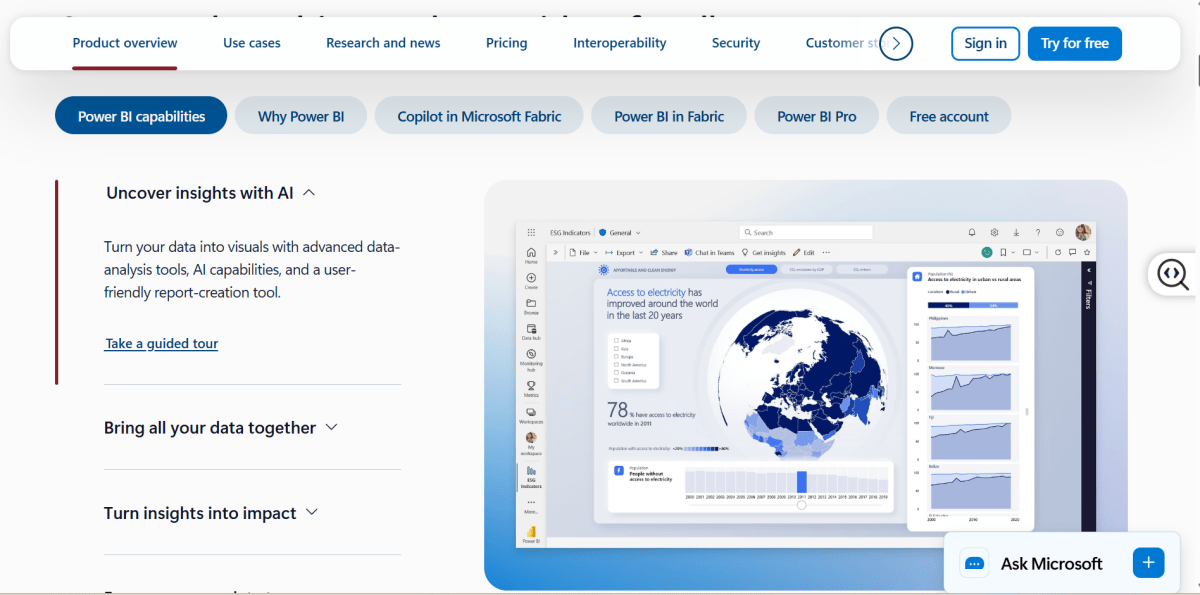Open the user profile photo in Power BI header
Image resolution: width=1200 pixels, height=595 pixels.
point(1083,232)
